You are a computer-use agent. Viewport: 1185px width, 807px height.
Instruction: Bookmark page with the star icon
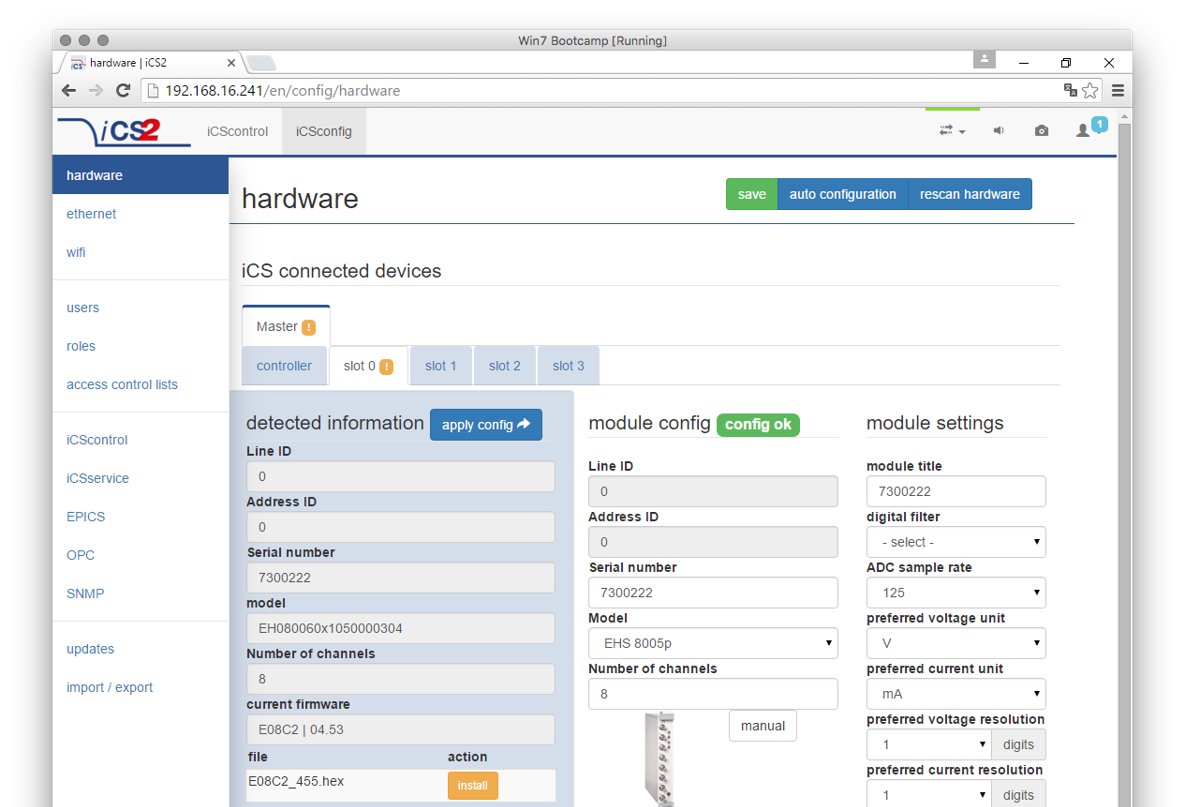point(1090,90)
